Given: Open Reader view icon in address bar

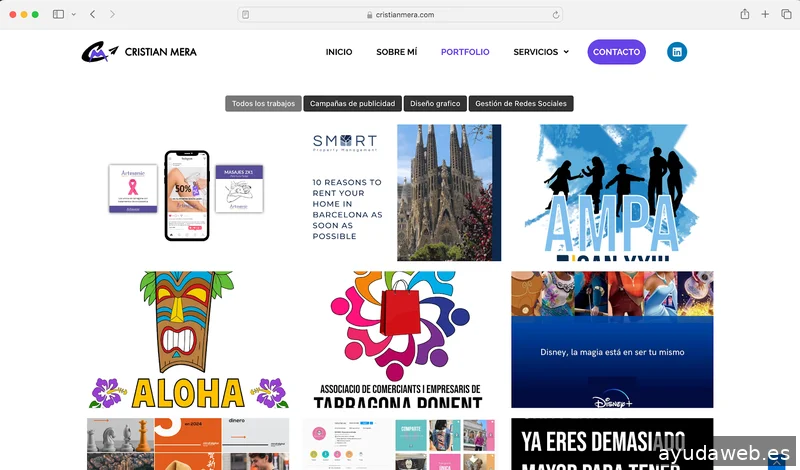Looking at the screenshot, I should tap(246, 14).
